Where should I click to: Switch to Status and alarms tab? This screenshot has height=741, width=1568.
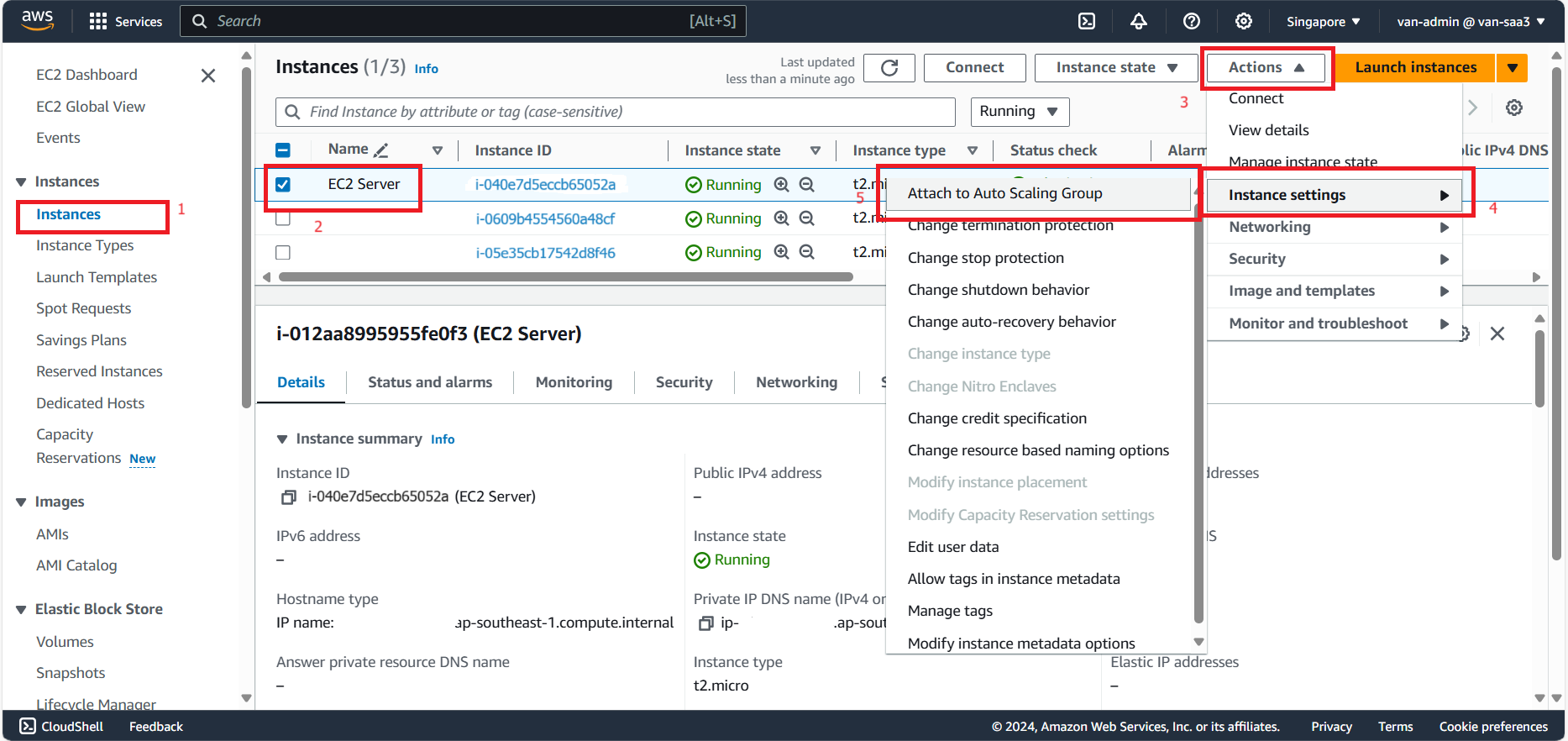[x=430, y=382]
